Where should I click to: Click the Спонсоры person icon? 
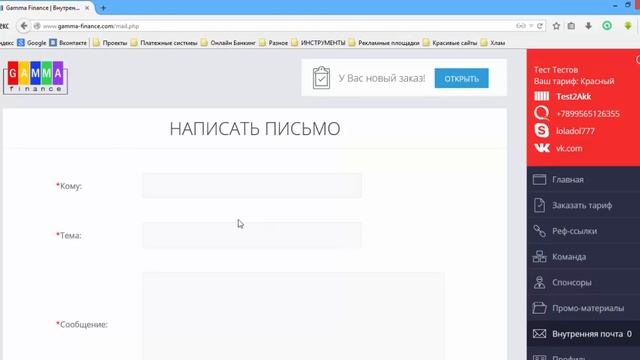[x=539, y=282]
